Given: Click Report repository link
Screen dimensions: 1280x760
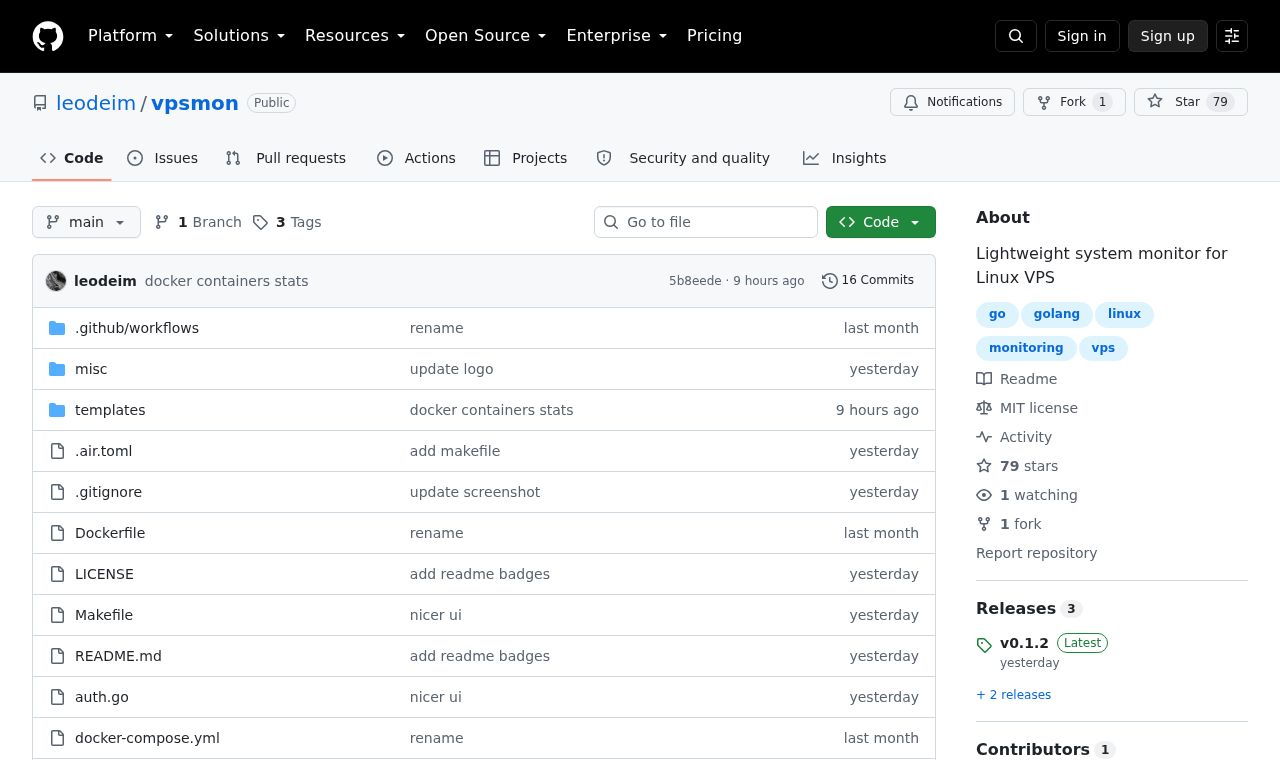Looking at the screenshot, I should pos(1036,553).
